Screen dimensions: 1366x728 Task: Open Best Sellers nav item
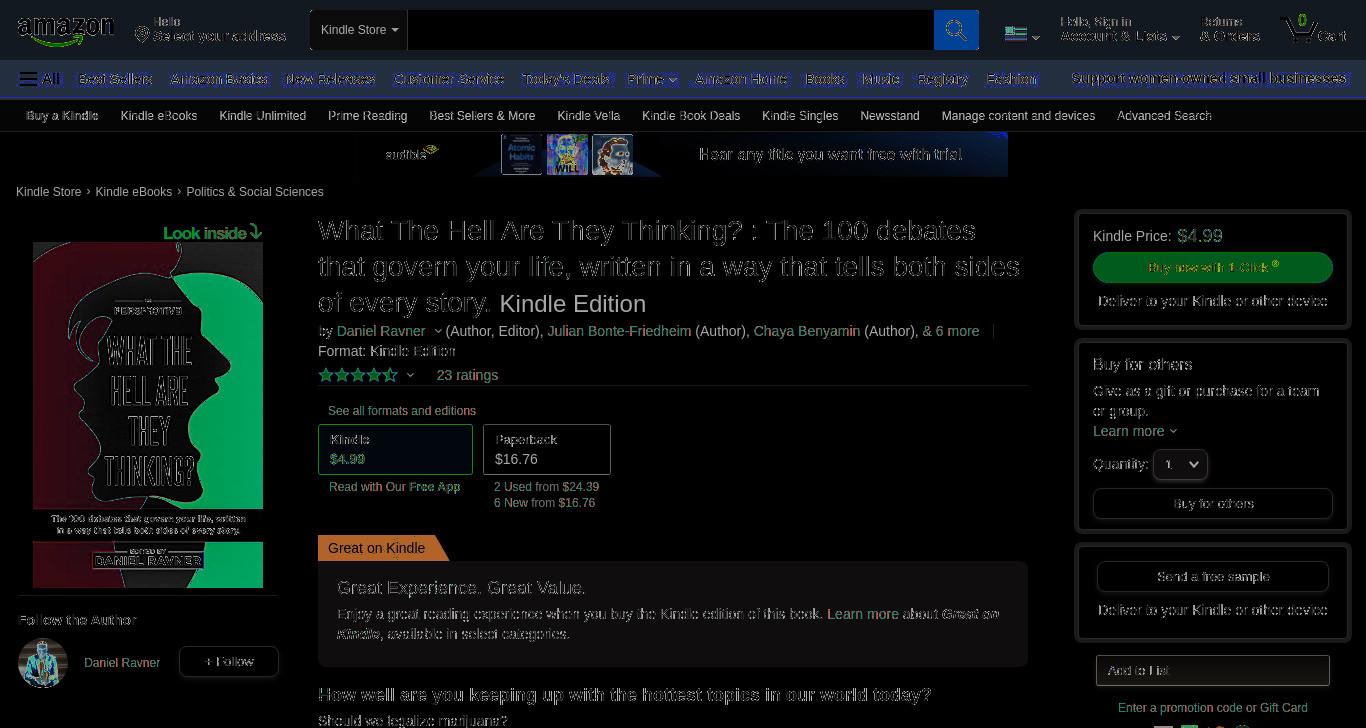[116, 79]
